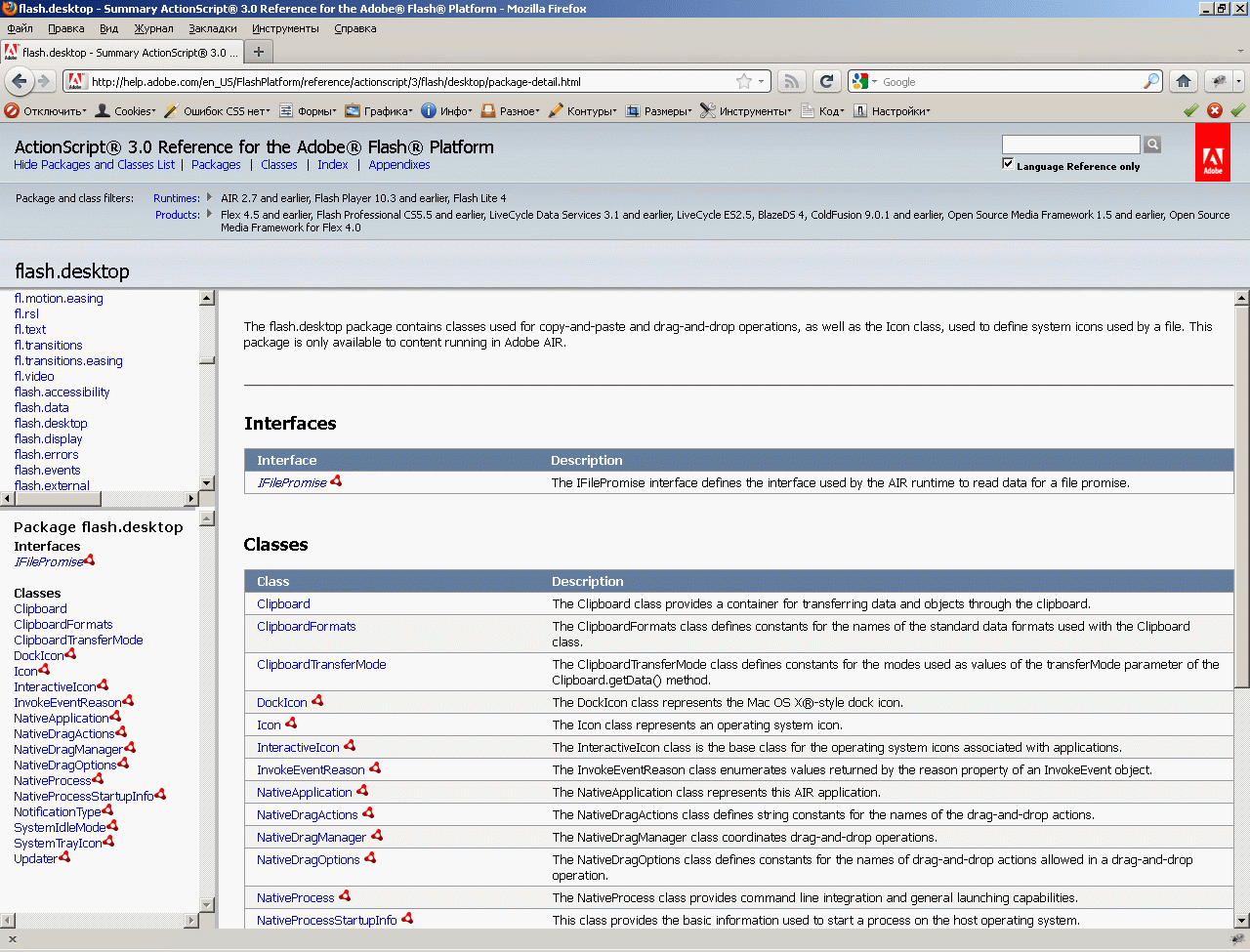Open the 'Правка' menu
The width and height of the screenshot is (1250, 952).
(x=65, y=28)
